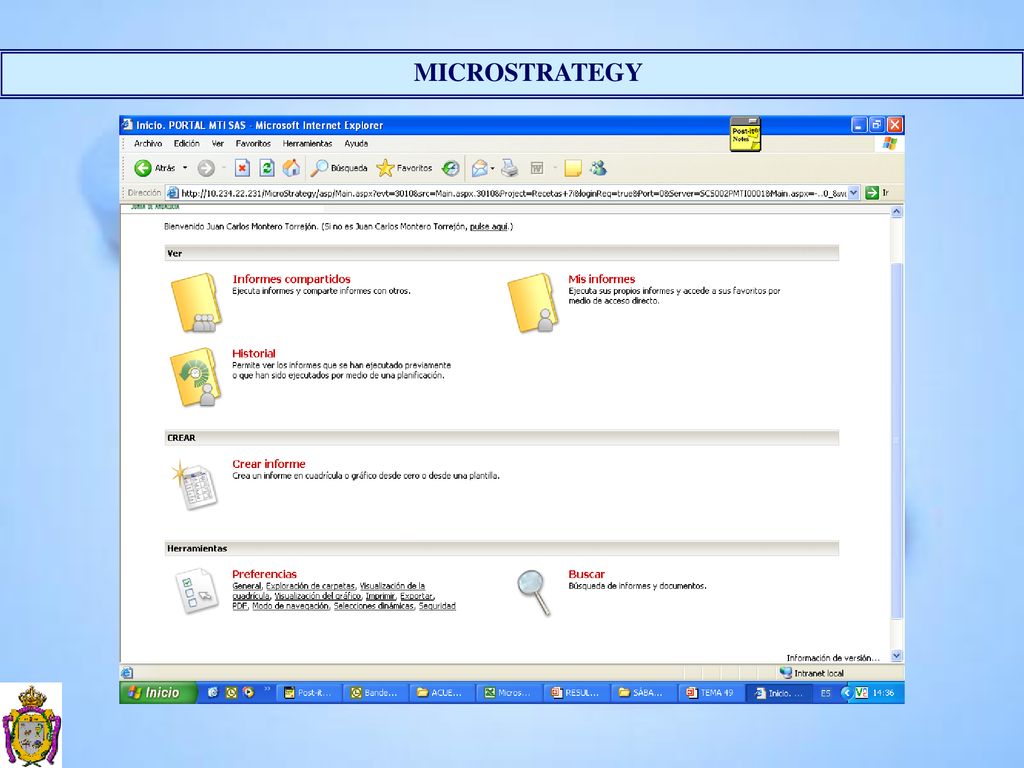Open General preferences link

tap(247, 586)
